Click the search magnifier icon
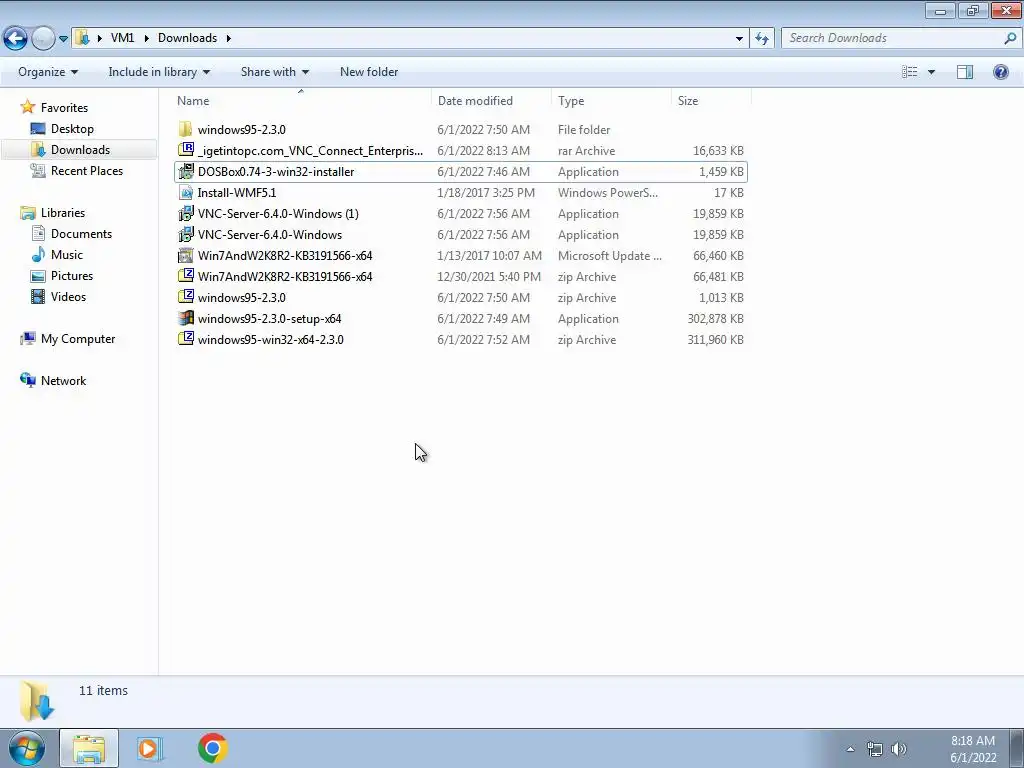 (1010, 38)
